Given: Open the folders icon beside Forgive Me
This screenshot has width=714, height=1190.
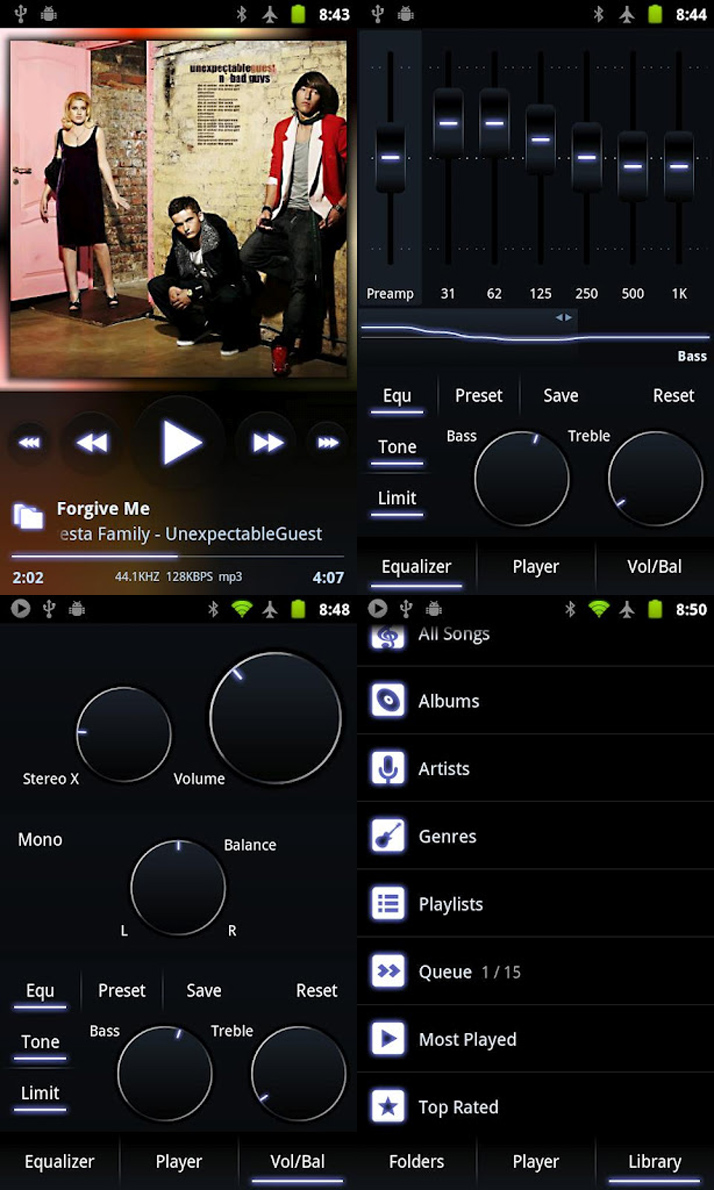Looking at the screenshot, I should (28, 517).
